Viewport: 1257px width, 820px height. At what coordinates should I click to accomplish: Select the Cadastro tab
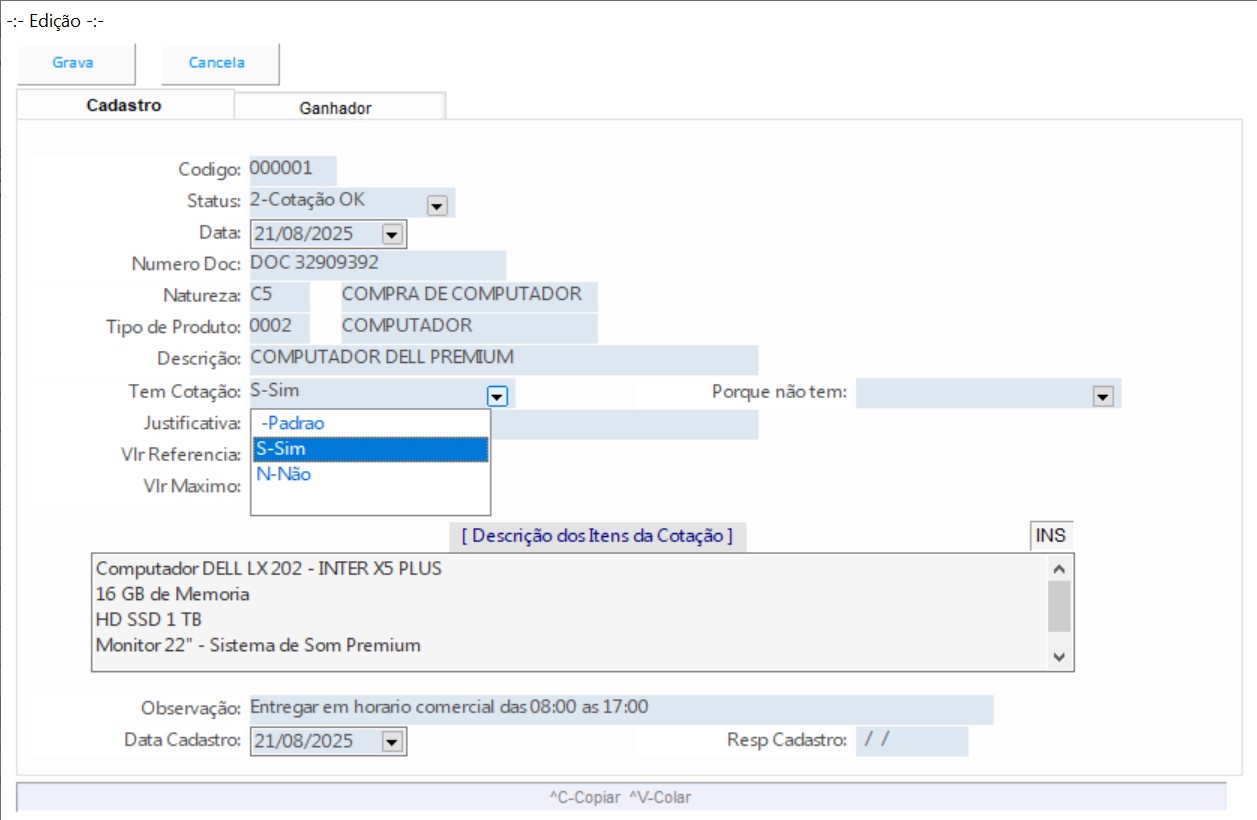click(x=124, y=106)
